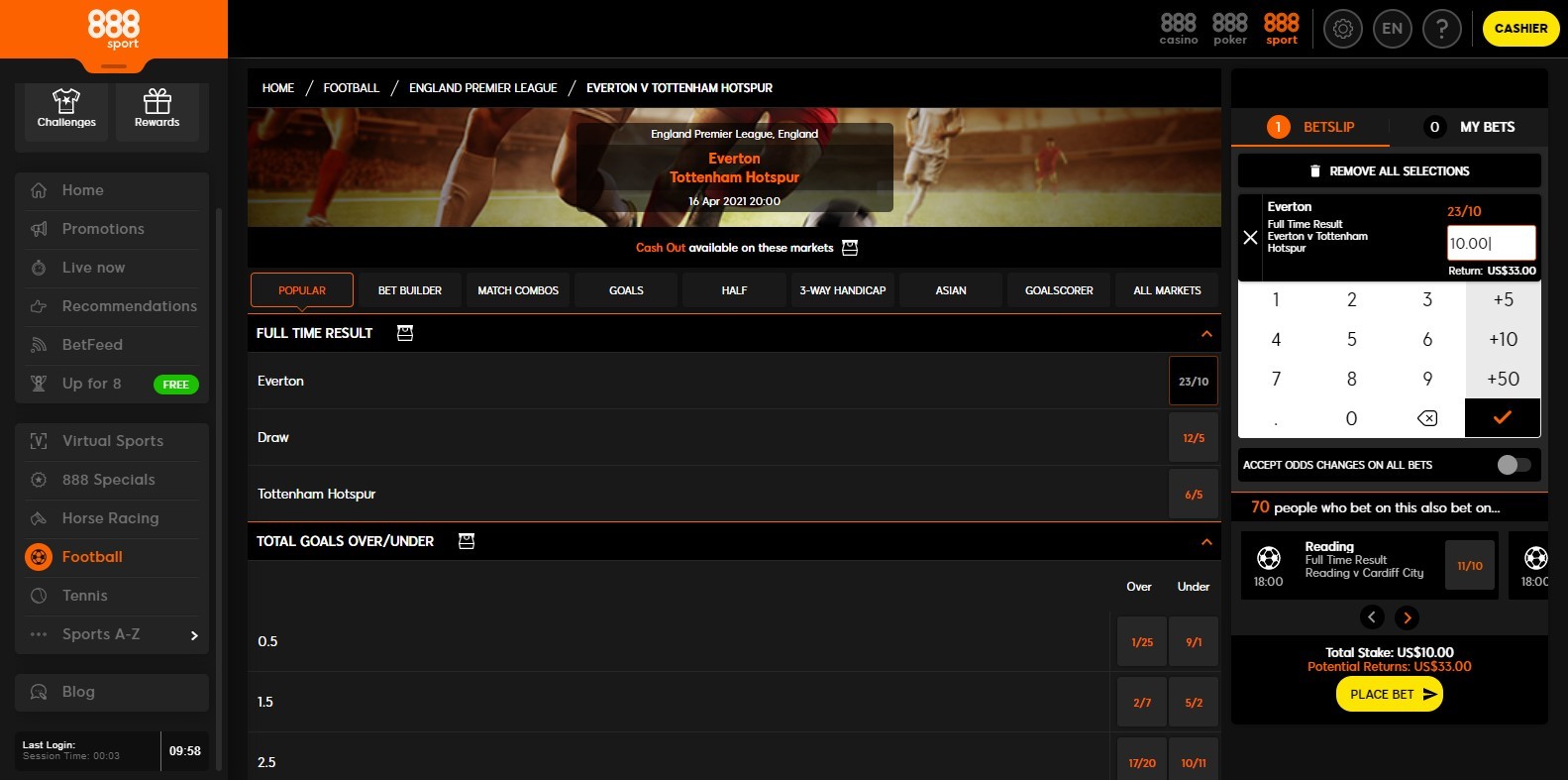The width and height of the screenshot is (1568, 780).
Task: Select Draw odds 12/5
Action: pos(1193,438)
